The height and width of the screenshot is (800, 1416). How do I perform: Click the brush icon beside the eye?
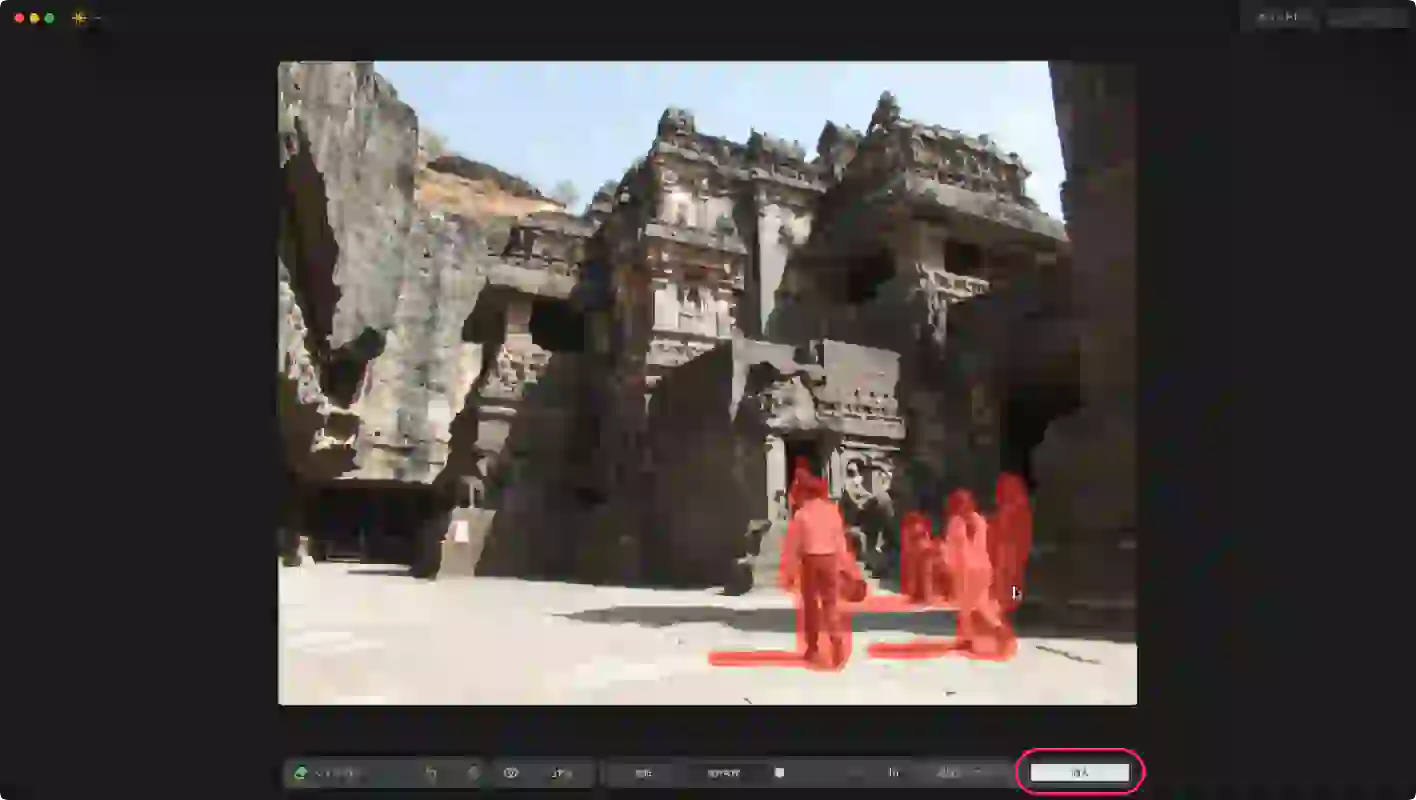click(561, 773)
